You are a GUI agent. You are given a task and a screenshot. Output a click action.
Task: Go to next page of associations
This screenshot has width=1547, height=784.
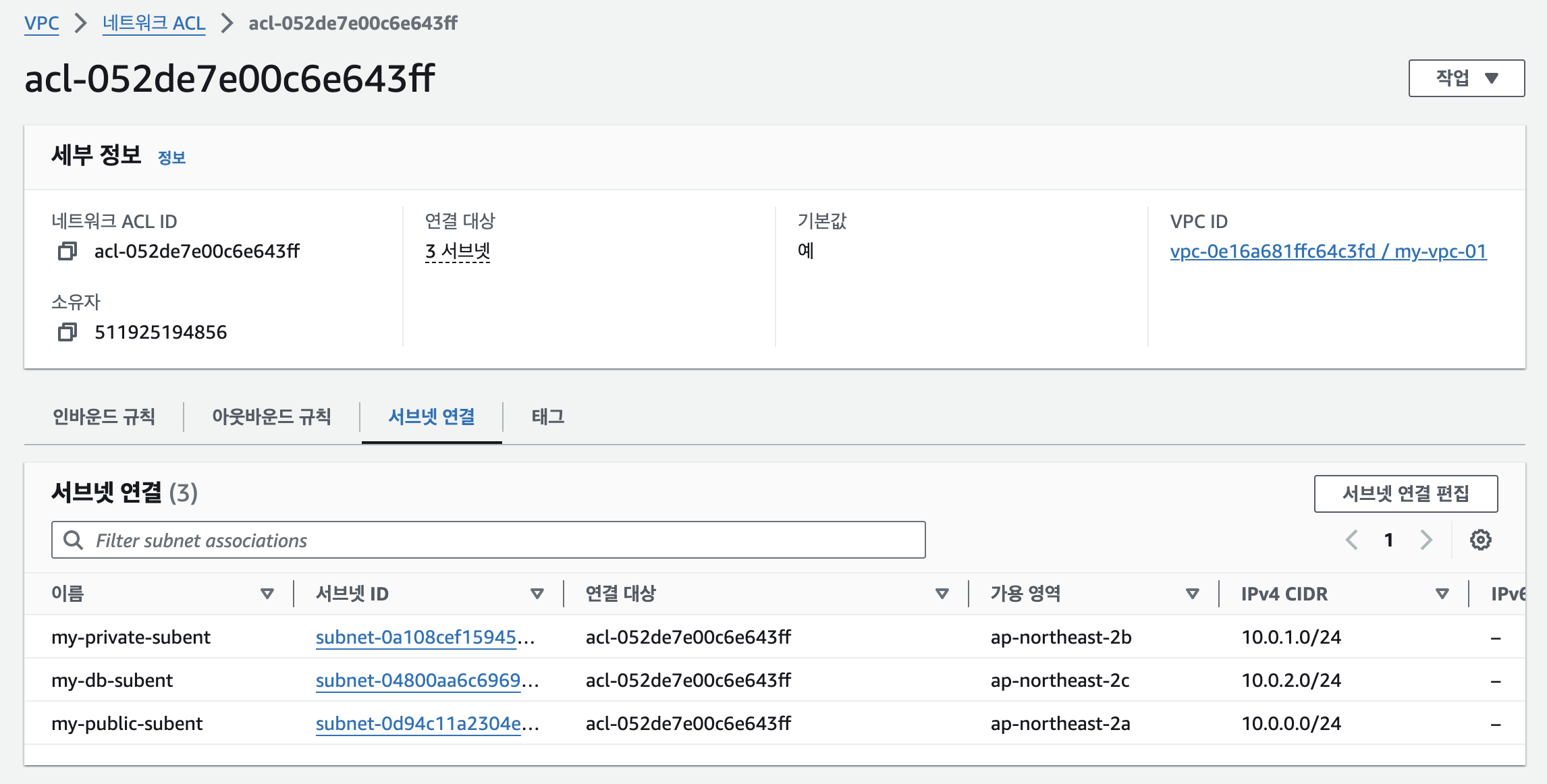[1426, 540]
